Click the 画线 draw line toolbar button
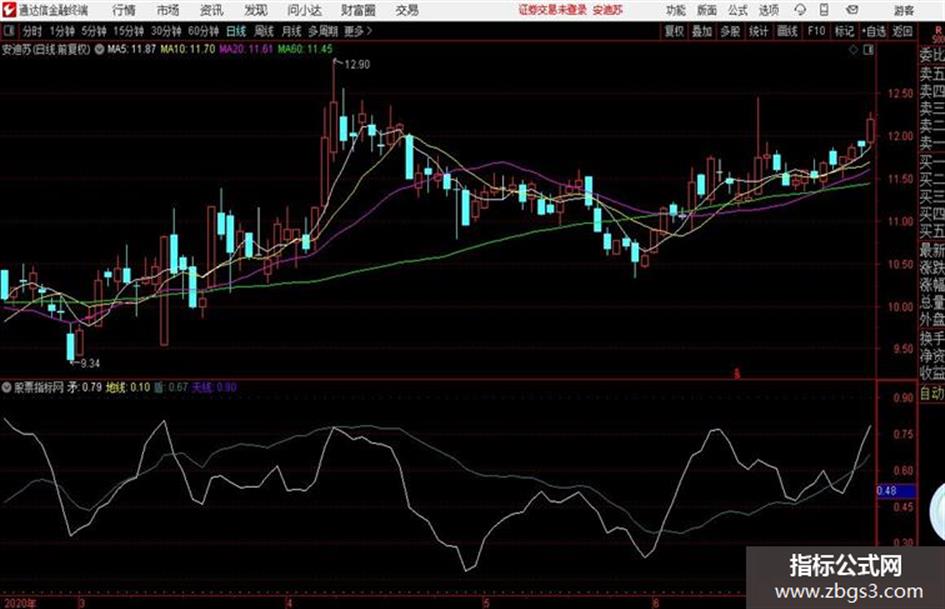945x609 pixels. pyautogui.click(x=787, y=31)
